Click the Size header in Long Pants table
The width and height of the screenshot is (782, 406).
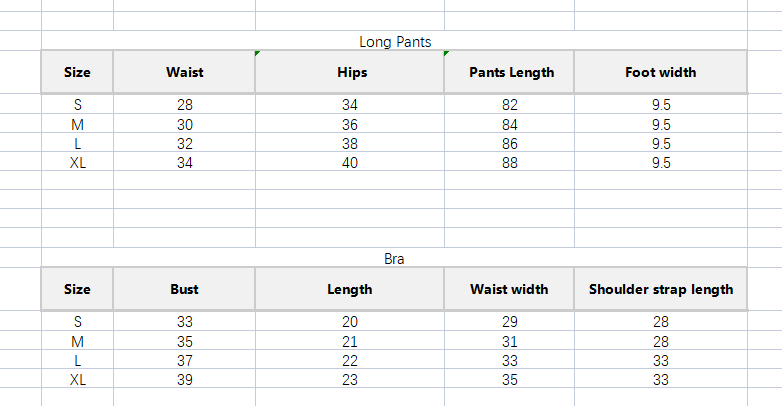pyautogui.click(x=77, y=72)
